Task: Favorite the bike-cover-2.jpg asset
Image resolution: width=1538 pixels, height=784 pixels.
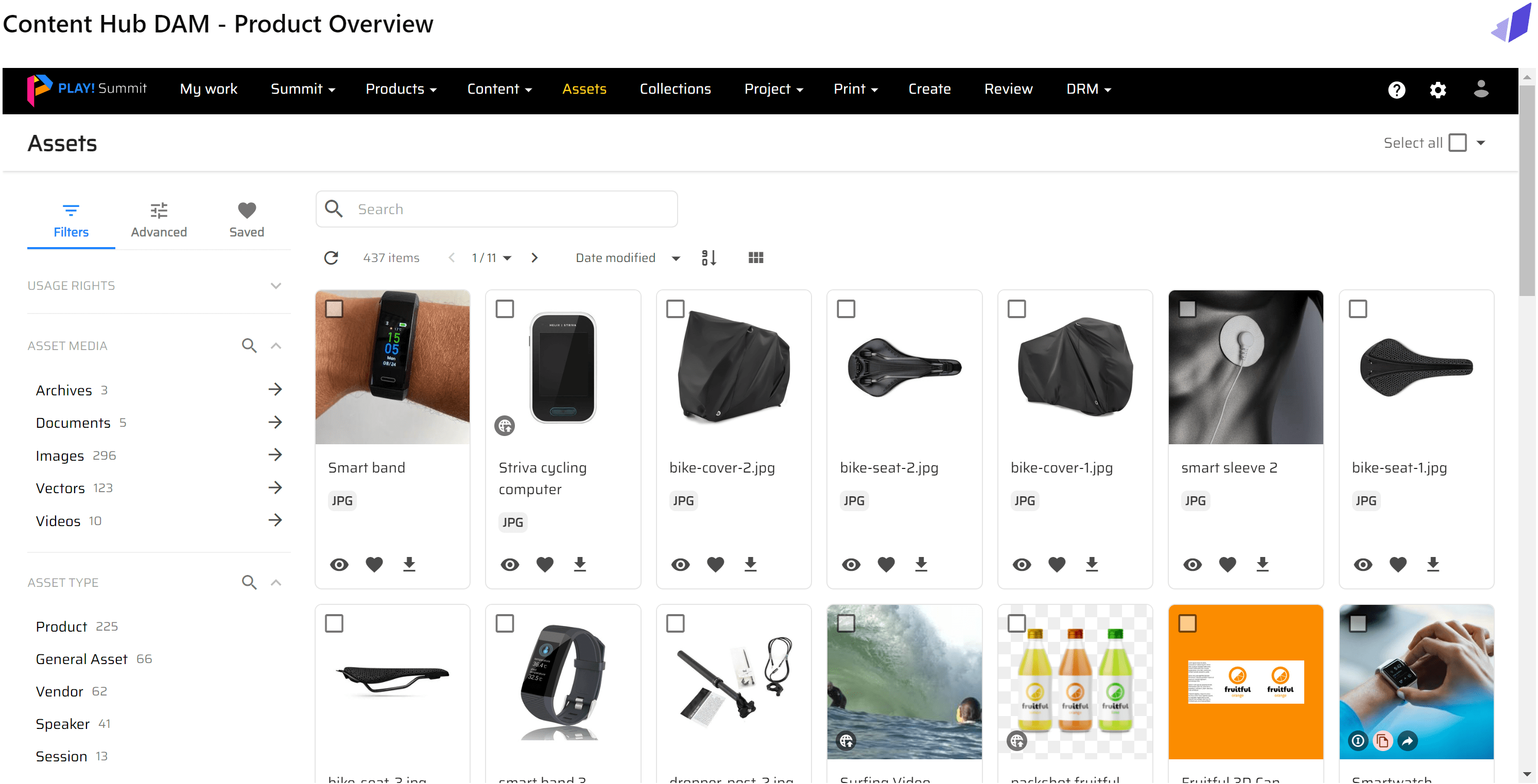Action: tap(715, 564)
